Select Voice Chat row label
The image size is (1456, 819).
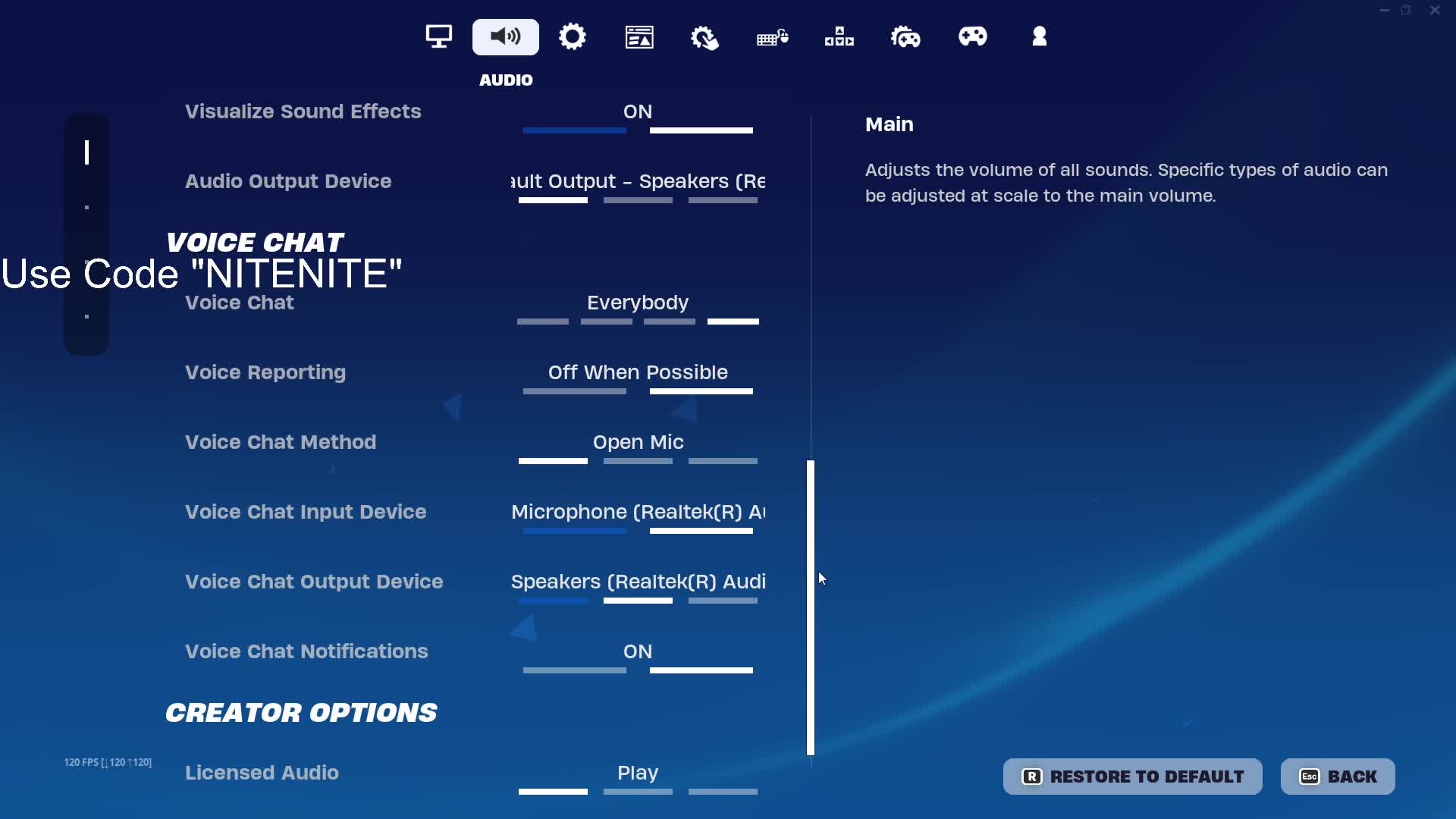240,303
